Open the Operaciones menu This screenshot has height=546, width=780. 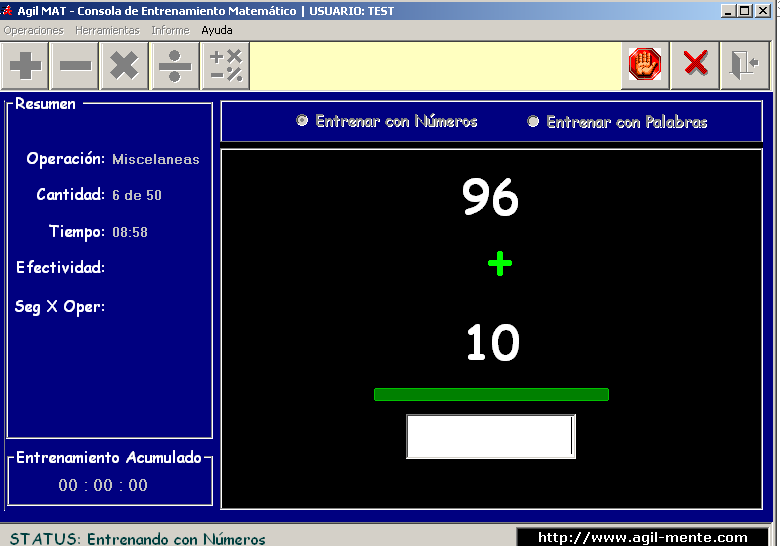pos(34,30)
